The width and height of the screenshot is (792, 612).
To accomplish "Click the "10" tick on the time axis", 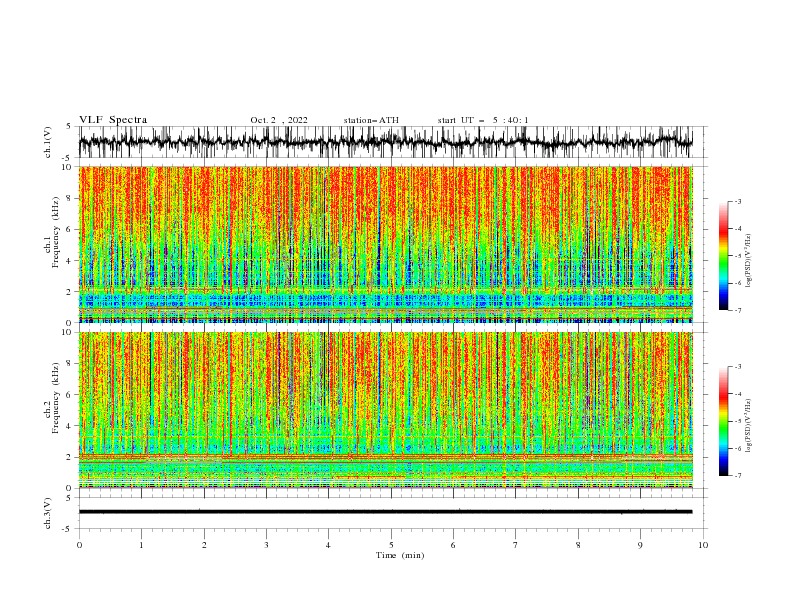I will pos(703,545).
